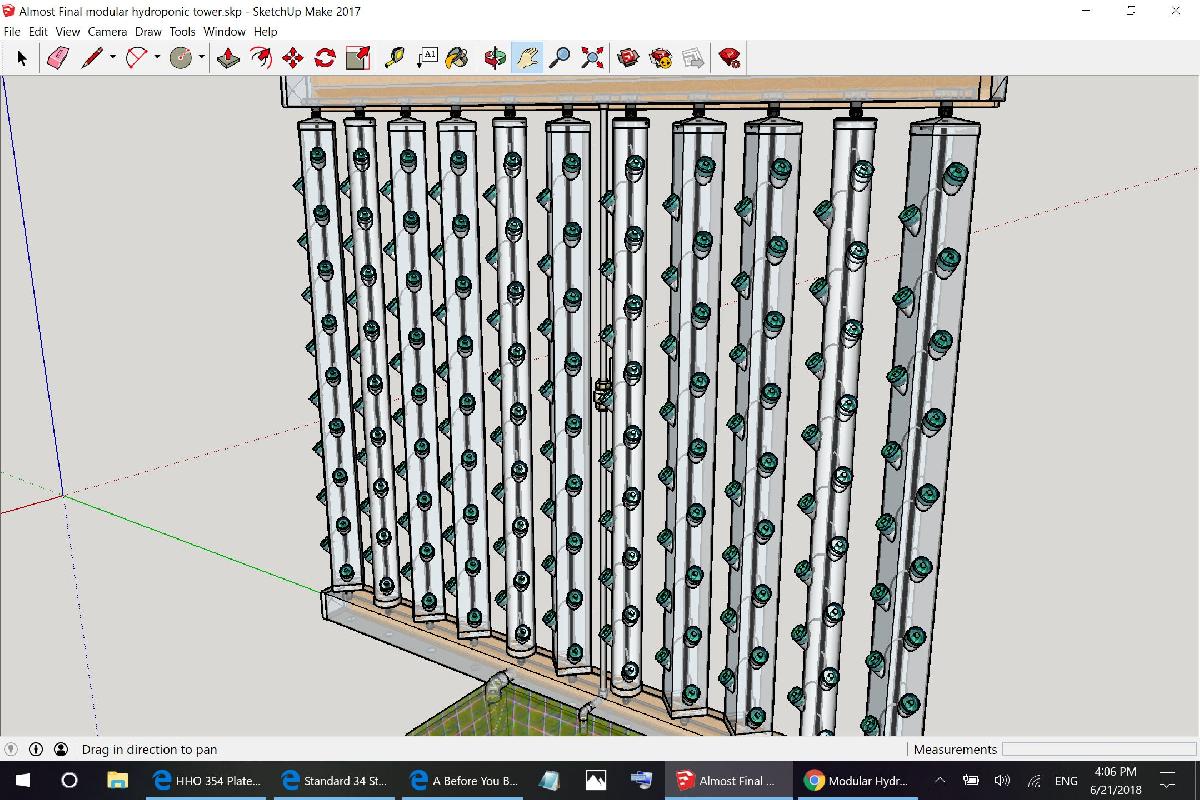Click the sign-in account icon in status bar

[x=61, y=748]
